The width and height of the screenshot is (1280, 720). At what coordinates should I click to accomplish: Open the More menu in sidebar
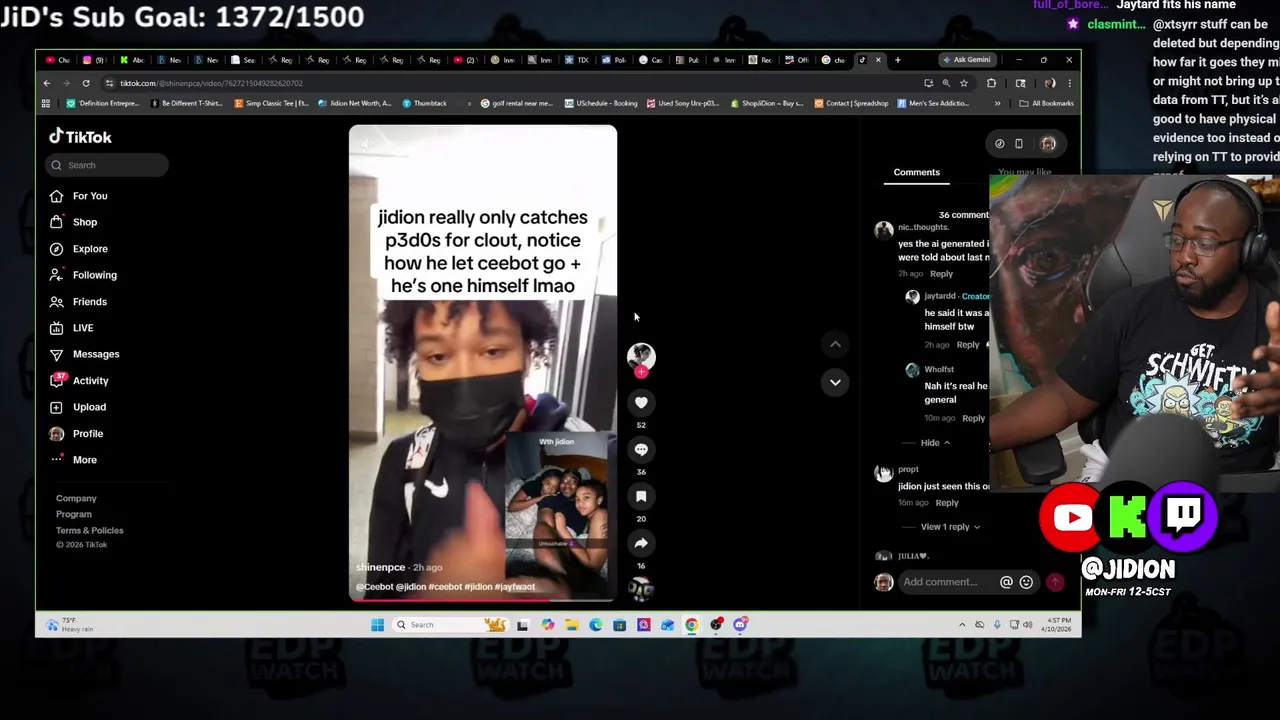point(74,460)
